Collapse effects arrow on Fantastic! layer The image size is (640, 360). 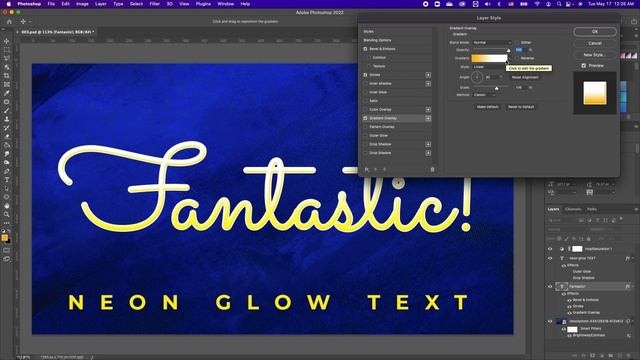(633, 287)
